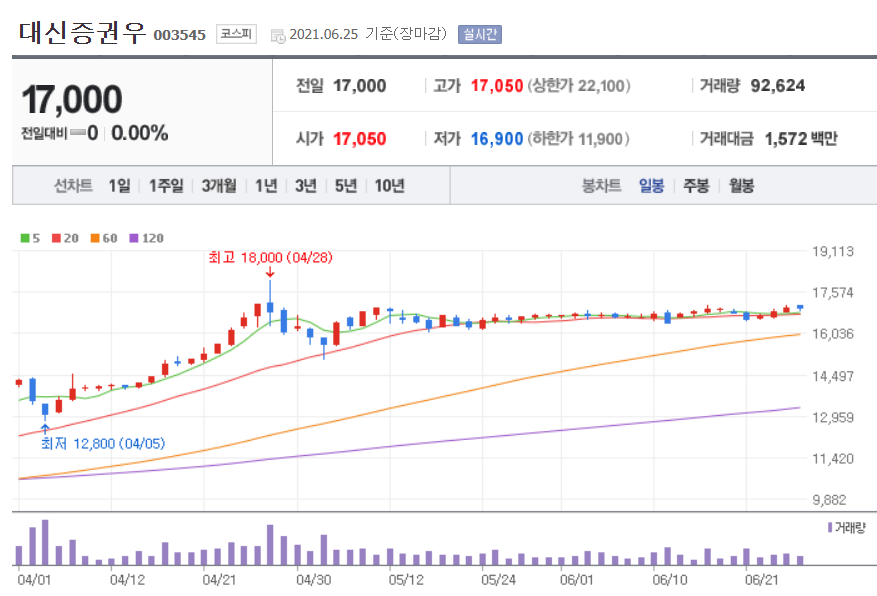The height and width of the screenshot is (596, 877).
Task: Click the 17,574 y-axis price label
Action: 833,292
